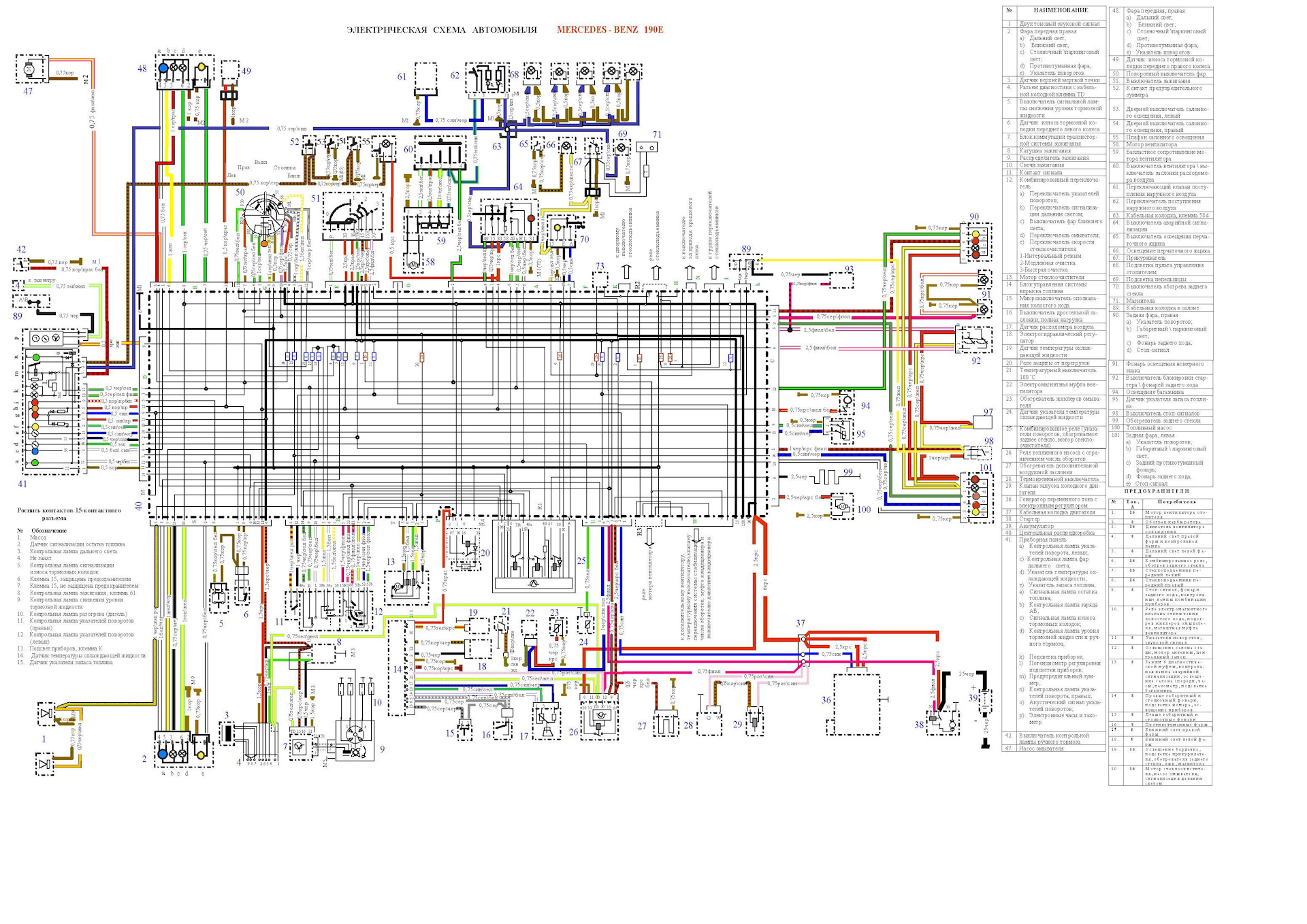
Task: Select the component number 97 label
Action: pyautogui.click(x=988, y=412)
